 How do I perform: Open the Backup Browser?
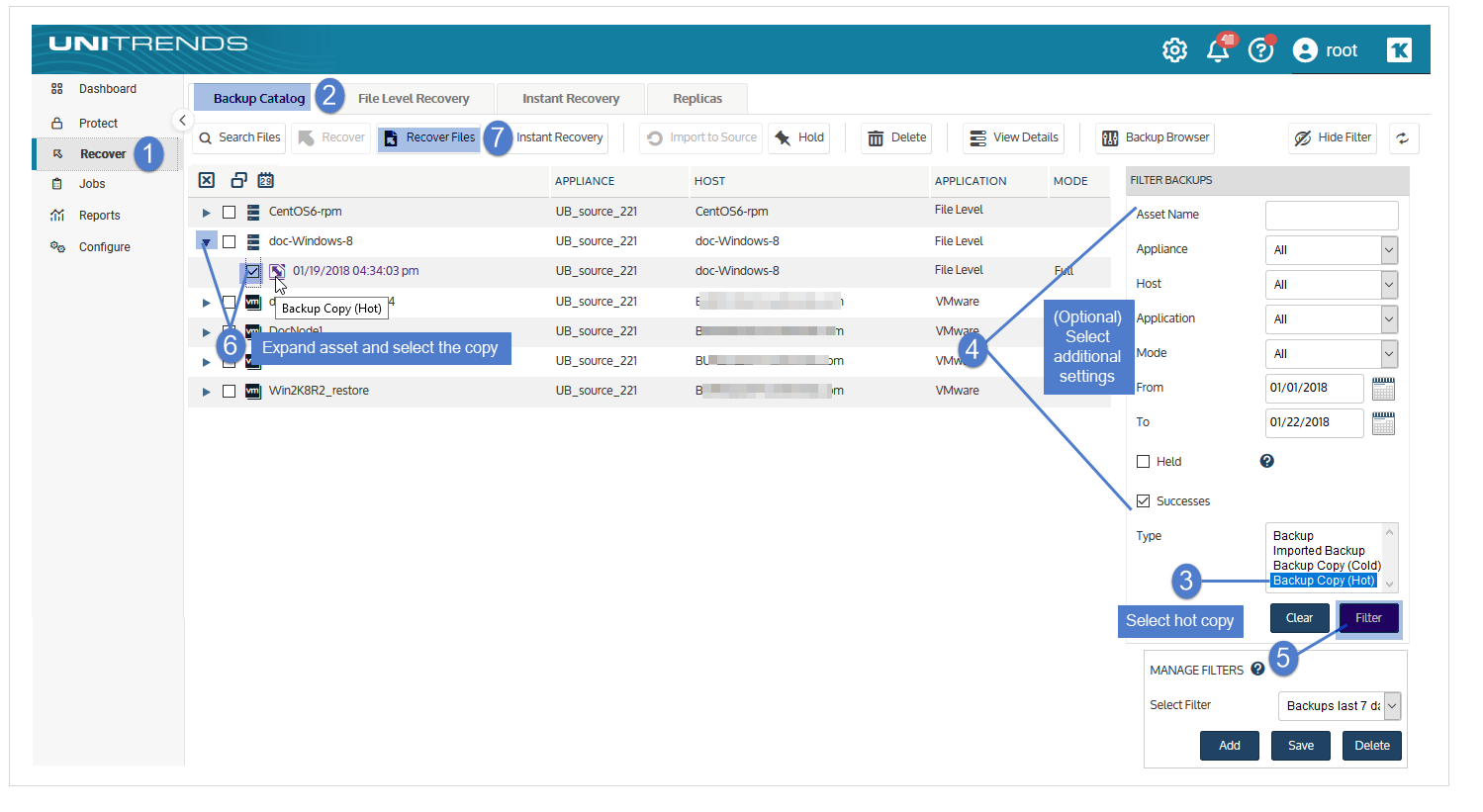tap(1156, 137)
